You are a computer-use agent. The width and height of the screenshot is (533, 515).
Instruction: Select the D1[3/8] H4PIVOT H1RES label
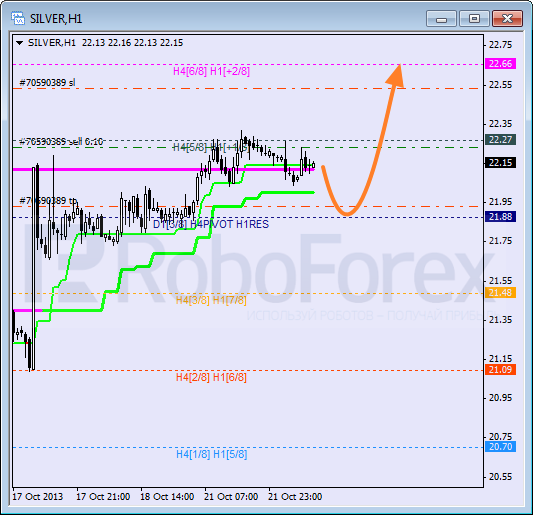click(211, 224)
